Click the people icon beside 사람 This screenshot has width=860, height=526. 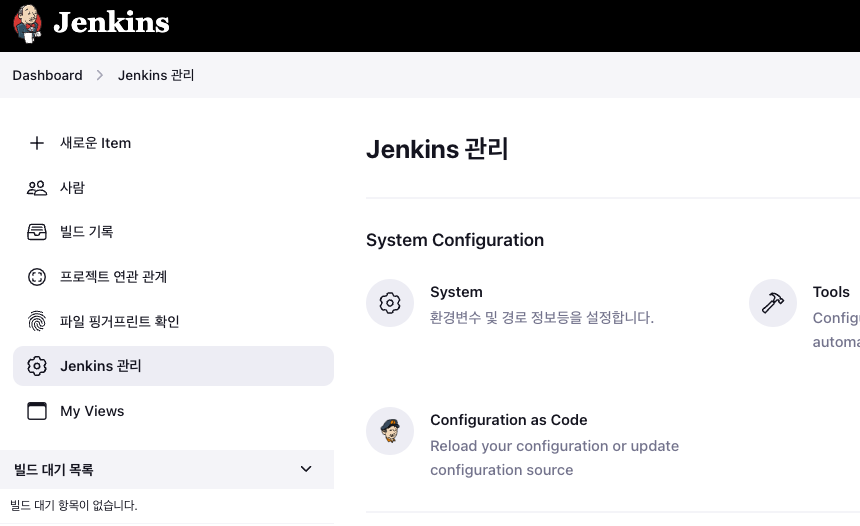tap(37, 188)
